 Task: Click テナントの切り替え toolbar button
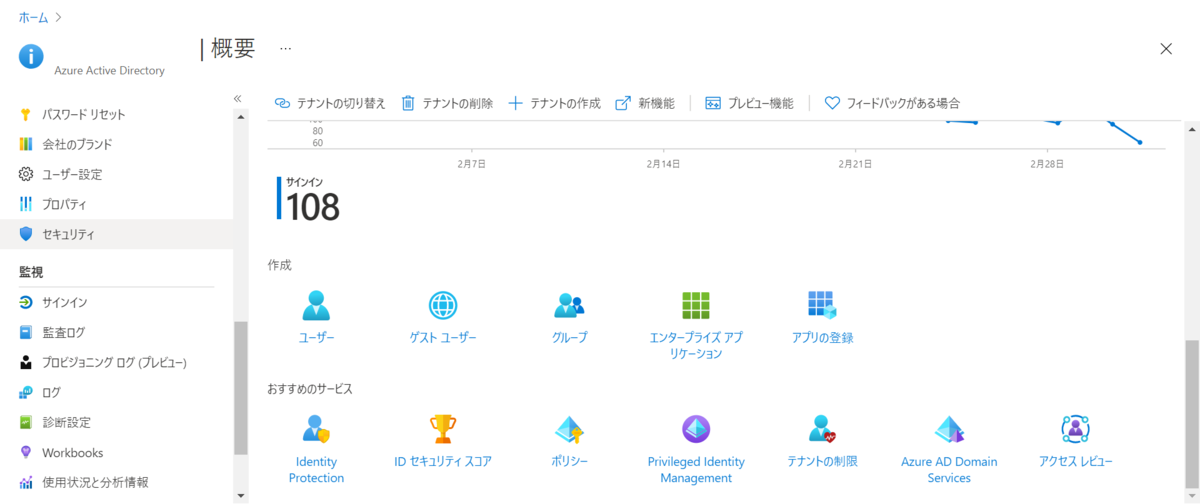click(330, 103)
